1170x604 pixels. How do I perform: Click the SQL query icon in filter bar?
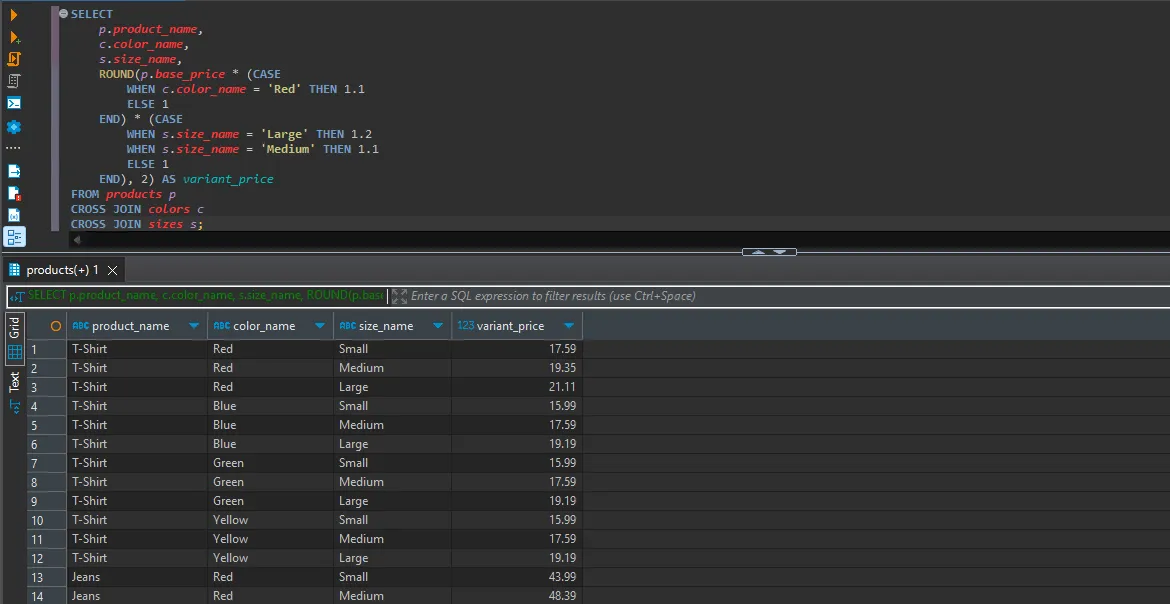(17, 296)
